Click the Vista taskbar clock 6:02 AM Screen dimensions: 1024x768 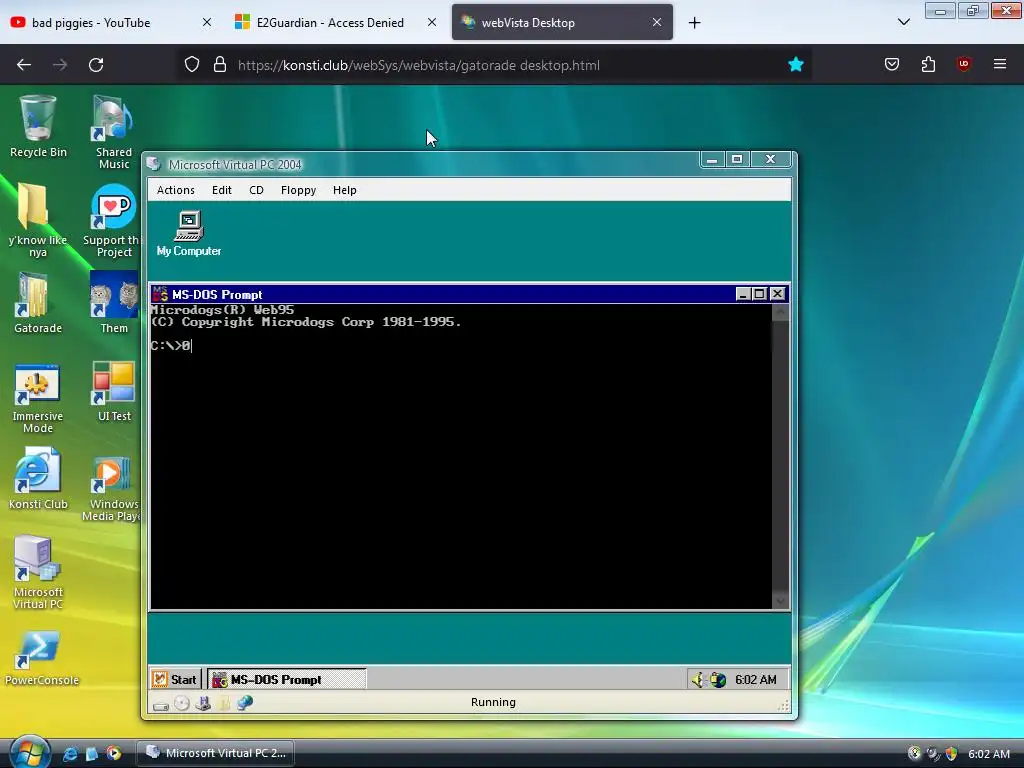point(989,754)
